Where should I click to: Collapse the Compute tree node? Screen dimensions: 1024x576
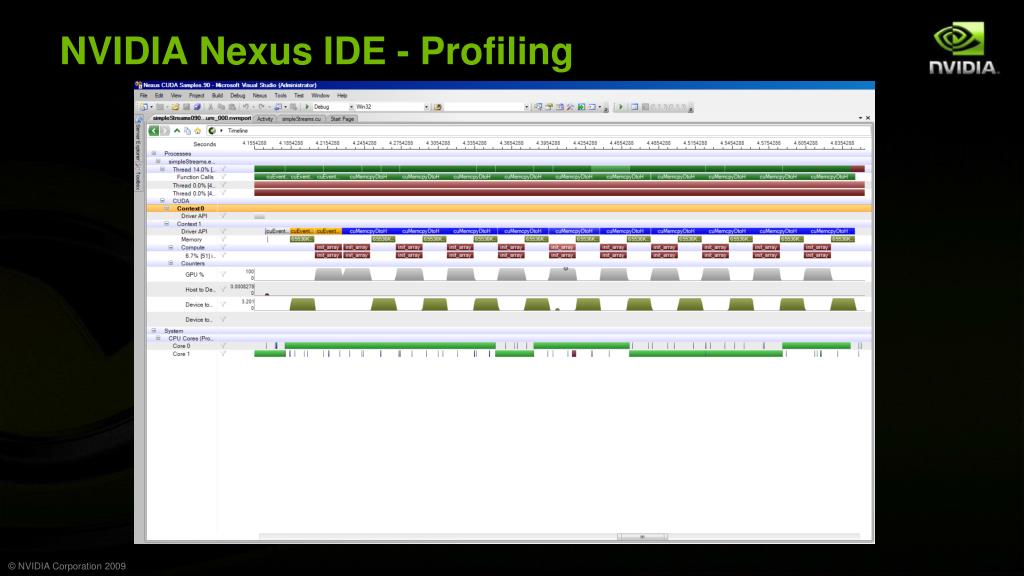point(171,248)
